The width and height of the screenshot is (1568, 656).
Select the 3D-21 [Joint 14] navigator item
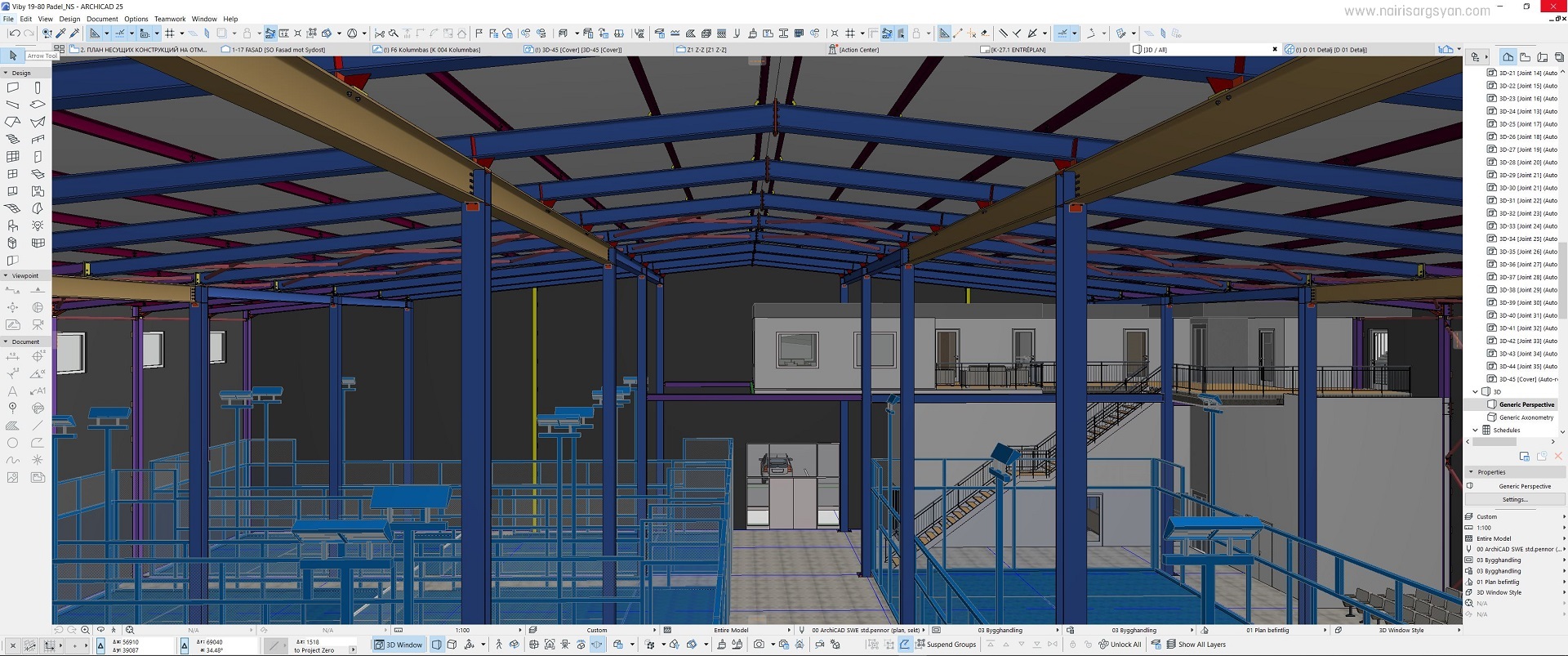point(1522,73)
